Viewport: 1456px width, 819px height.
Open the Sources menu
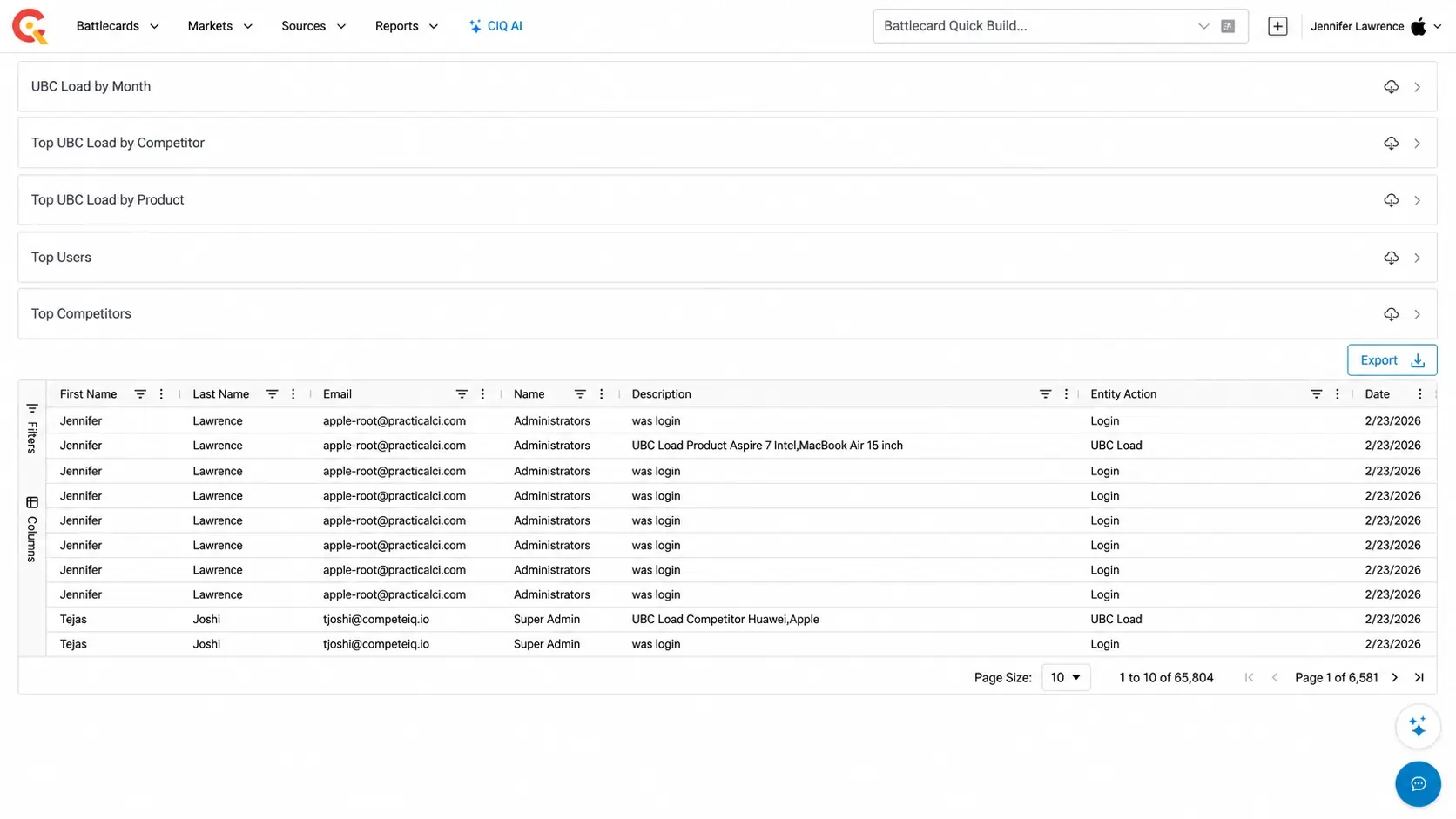[x=313, y=26]
